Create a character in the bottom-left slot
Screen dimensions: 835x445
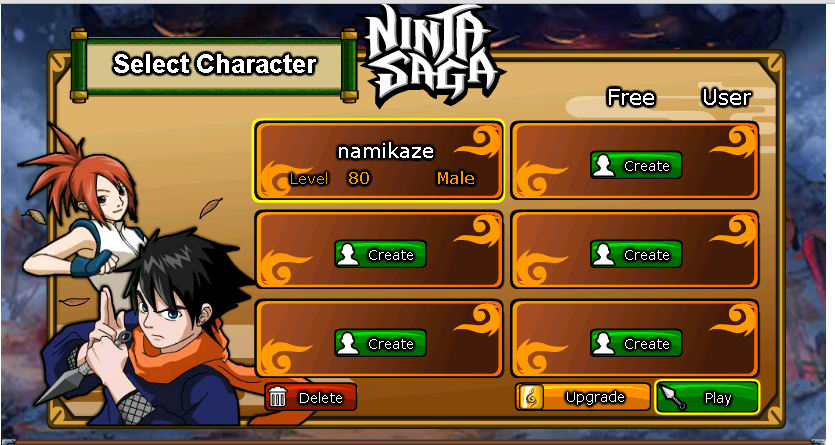tap(380, 343)
